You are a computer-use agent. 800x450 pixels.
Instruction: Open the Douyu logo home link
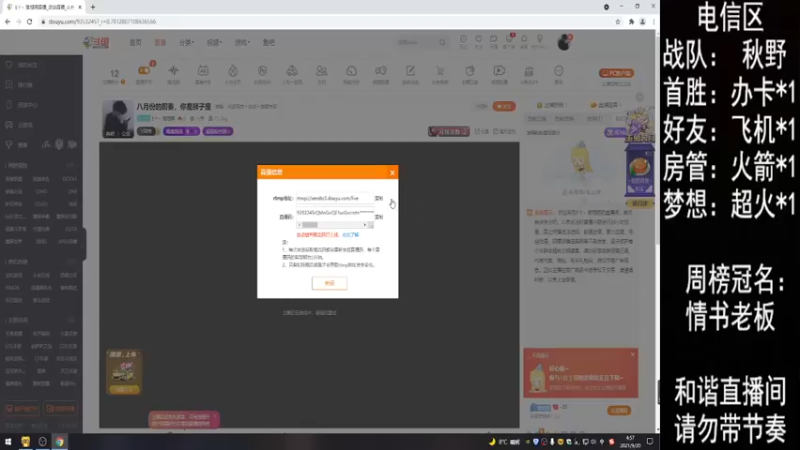tap(96, 43)
